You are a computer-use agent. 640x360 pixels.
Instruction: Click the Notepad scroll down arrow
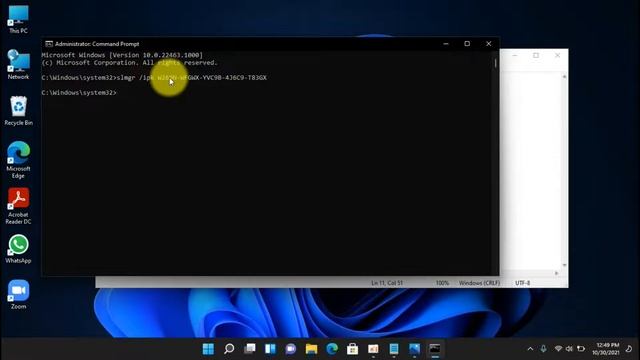coord(564,265)
